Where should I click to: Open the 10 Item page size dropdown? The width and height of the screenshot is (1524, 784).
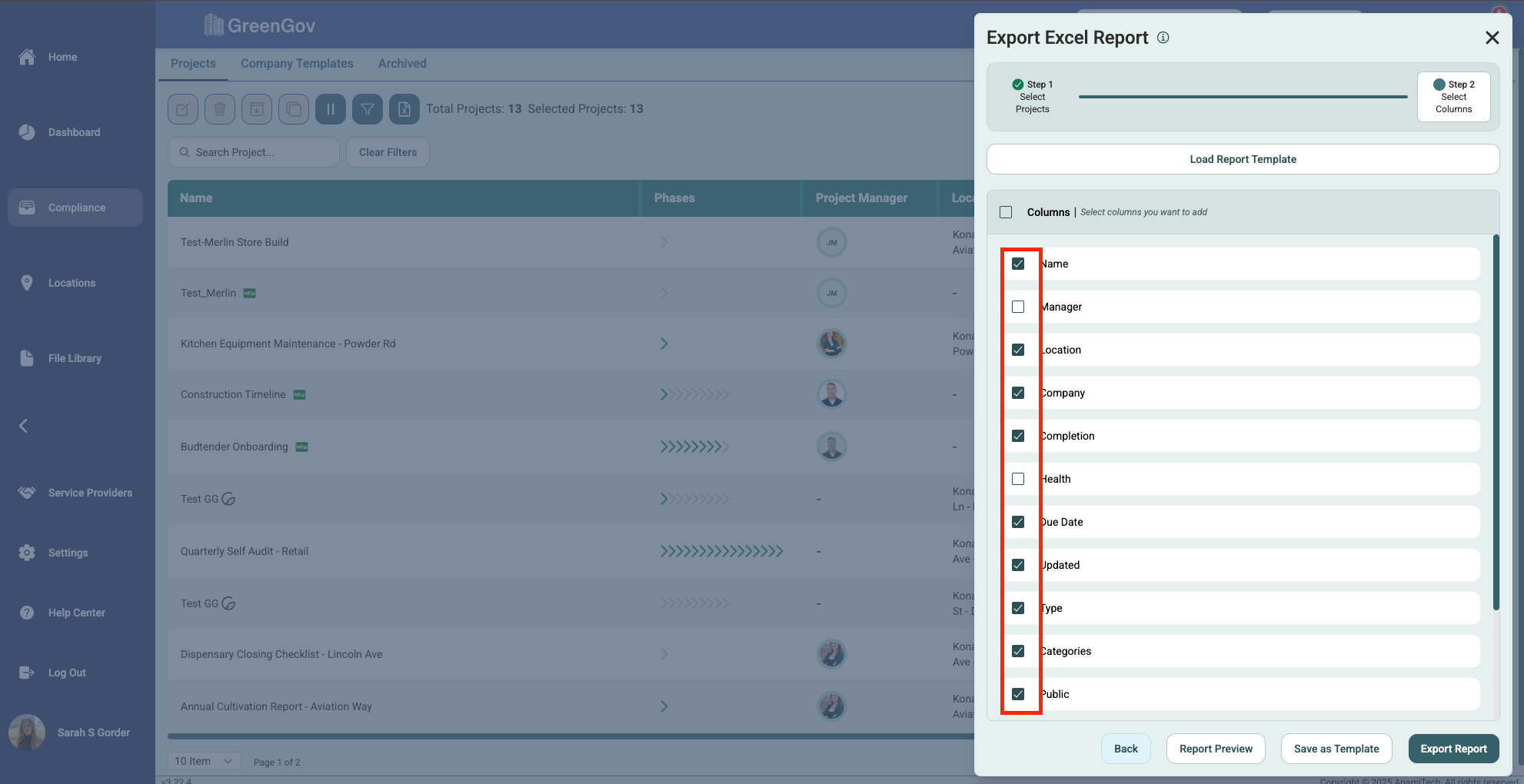[204, 761]
